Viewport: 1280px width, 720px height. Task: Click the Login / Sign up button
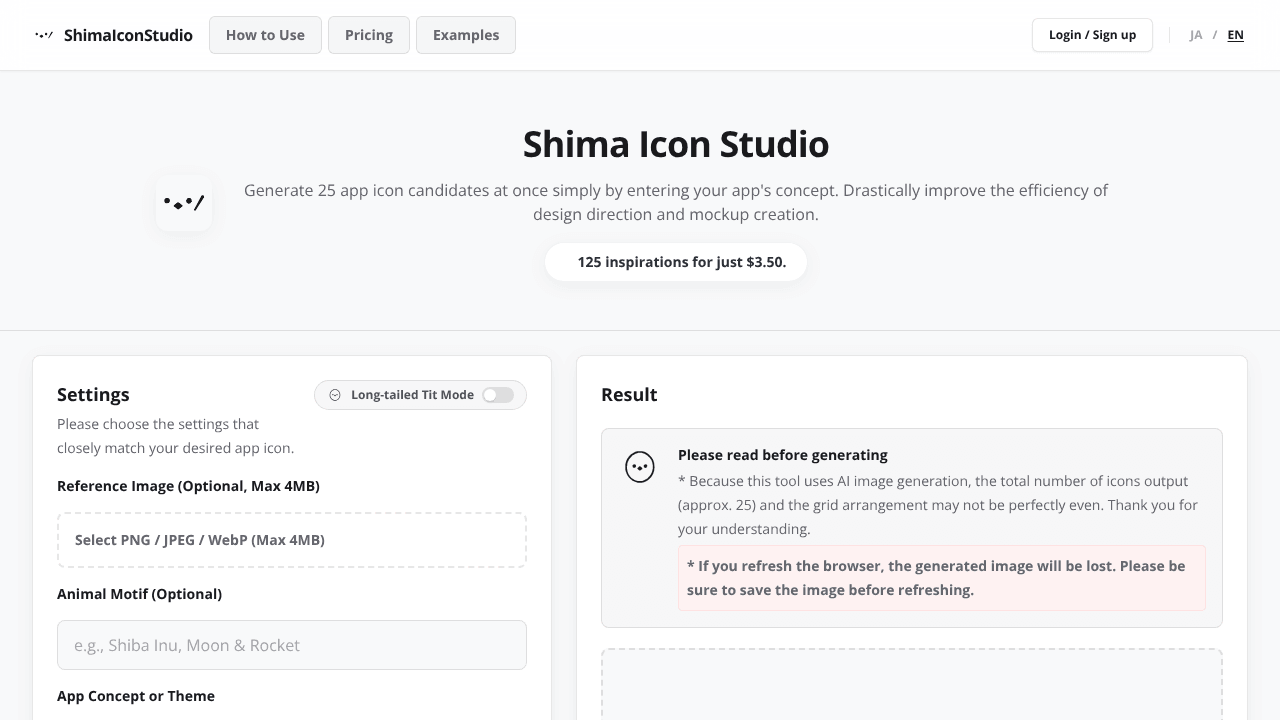point(1092,35)
